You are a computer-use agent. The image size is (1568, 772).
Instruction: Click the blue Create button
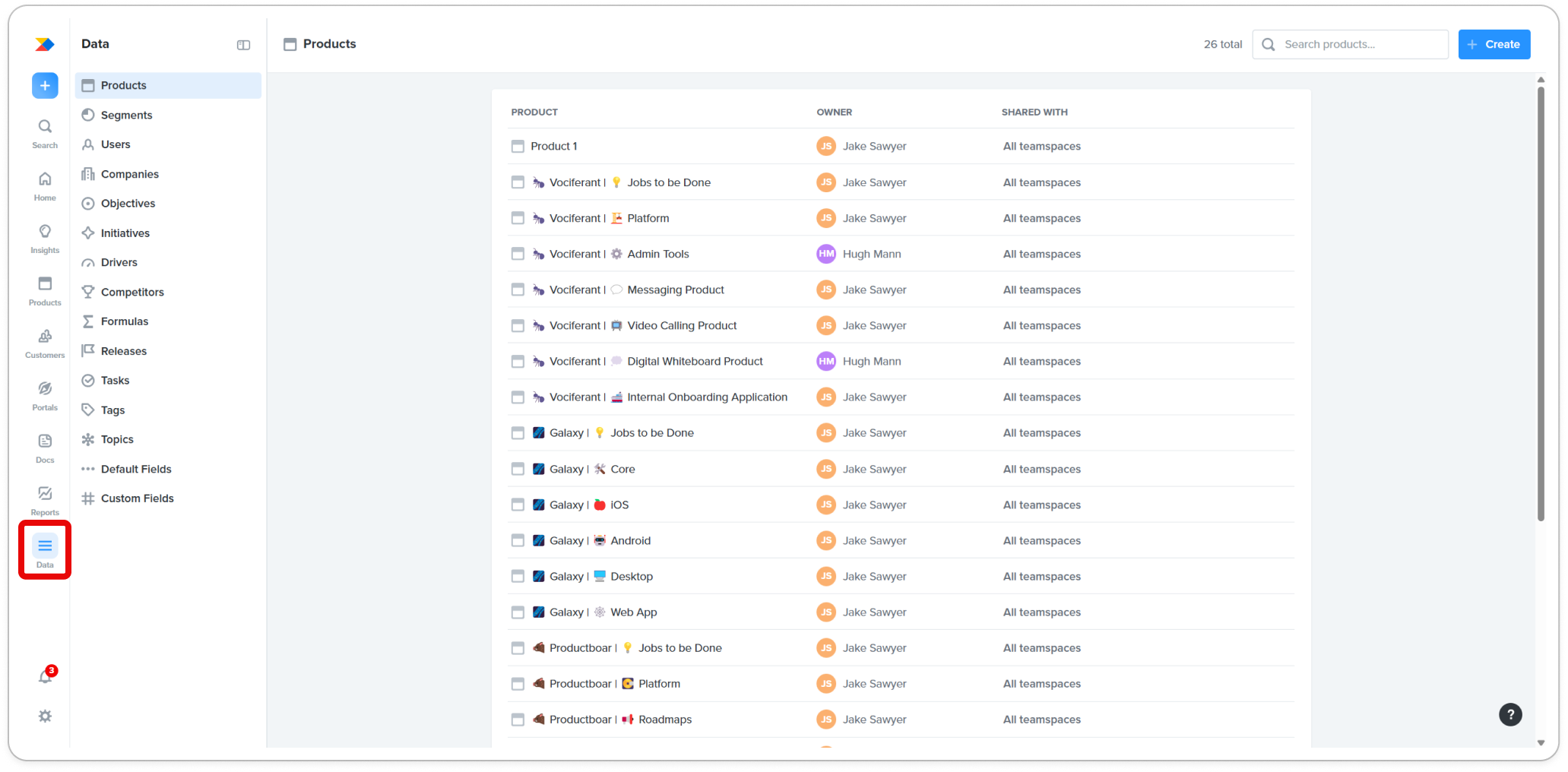tap(1494, 44)
